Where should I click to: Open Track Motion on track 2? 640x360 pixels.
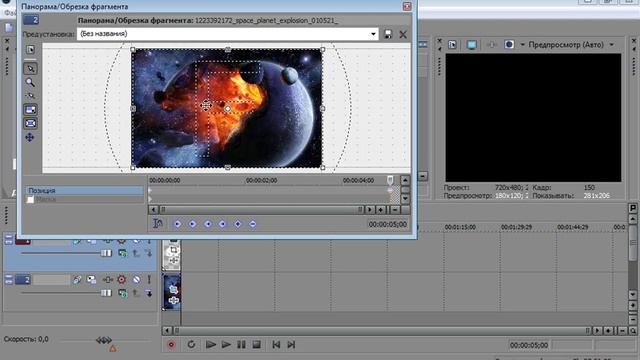click(92, 280)
